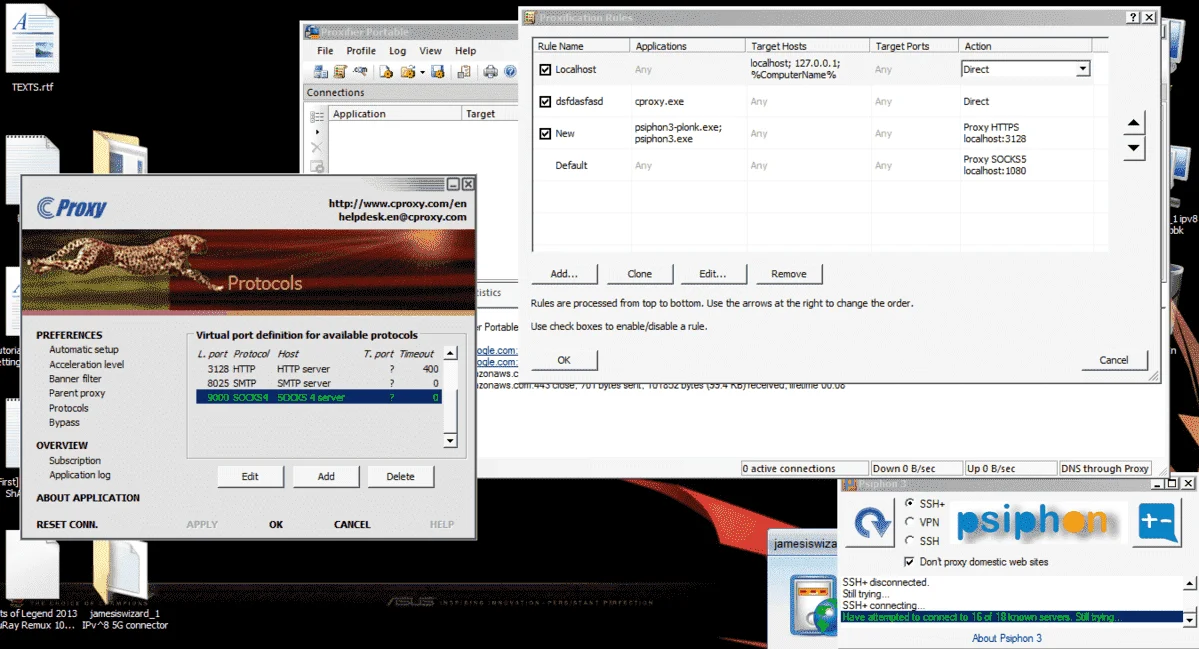Select the SSH radio button in Psiphon
Image resolution: width=1199 pixels, height=649 pixels.
[909, 540]
